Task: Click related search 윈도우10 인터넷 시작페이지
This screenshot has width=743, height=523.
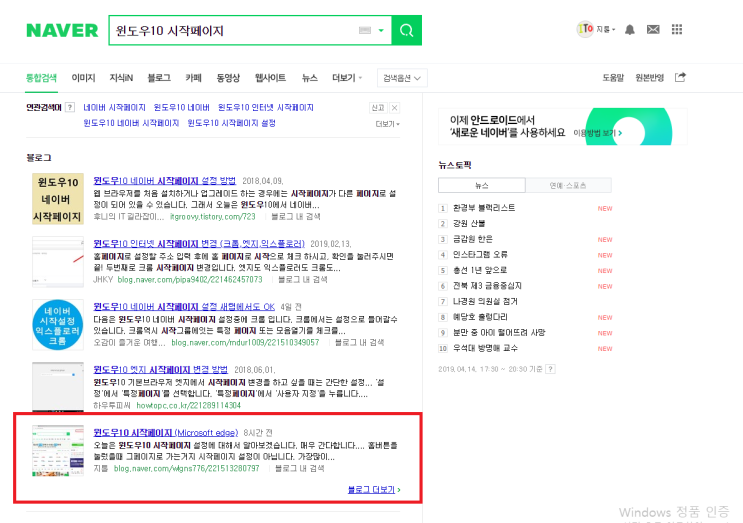Action: tap(265, 108)
